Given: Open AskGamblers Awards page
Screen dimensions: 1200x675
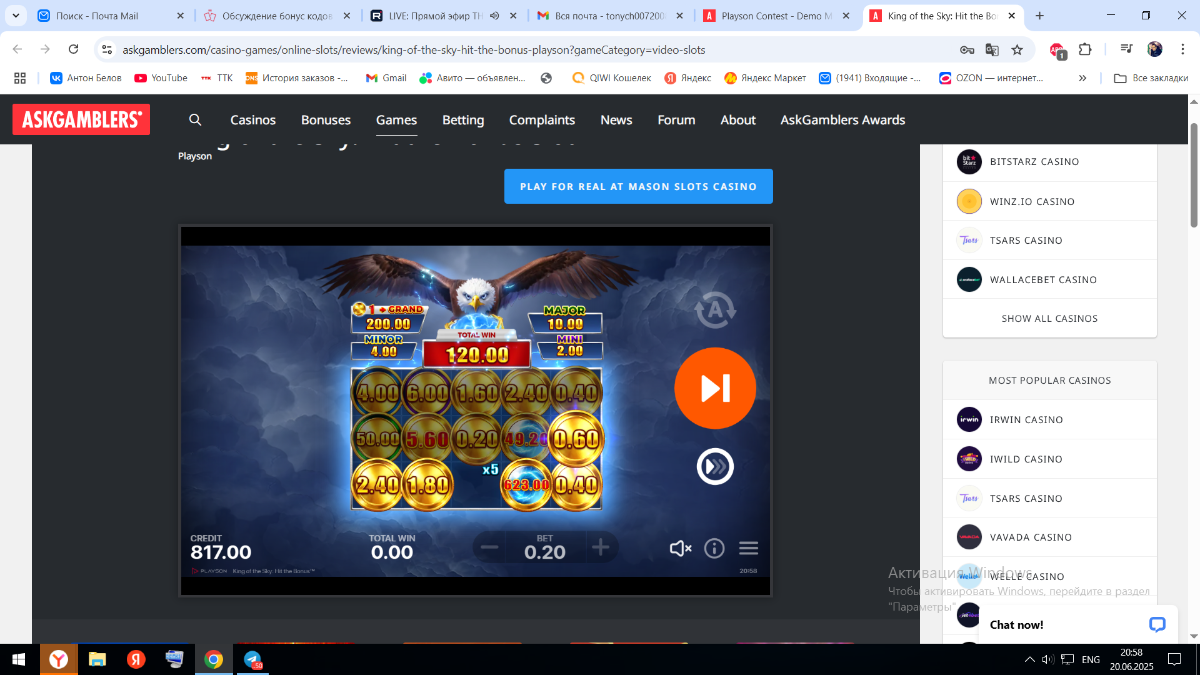Looking at the screenshot, I should [843, 120].
